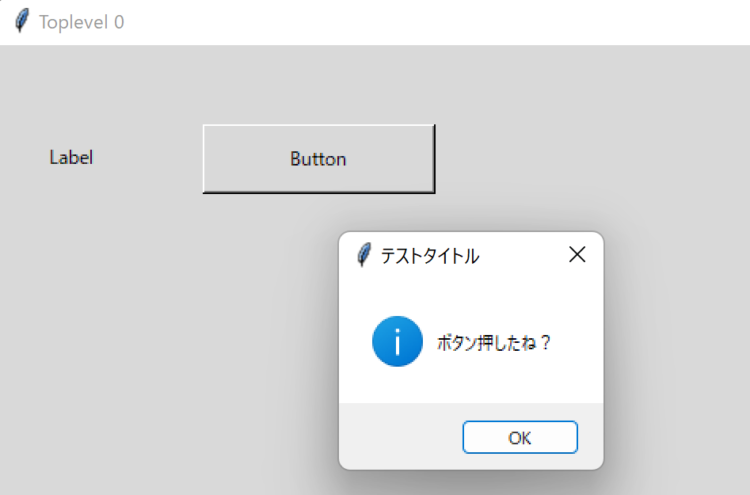Confirm the message with OK
Viewport: 750px width, 495px height.
click(520, 437)
